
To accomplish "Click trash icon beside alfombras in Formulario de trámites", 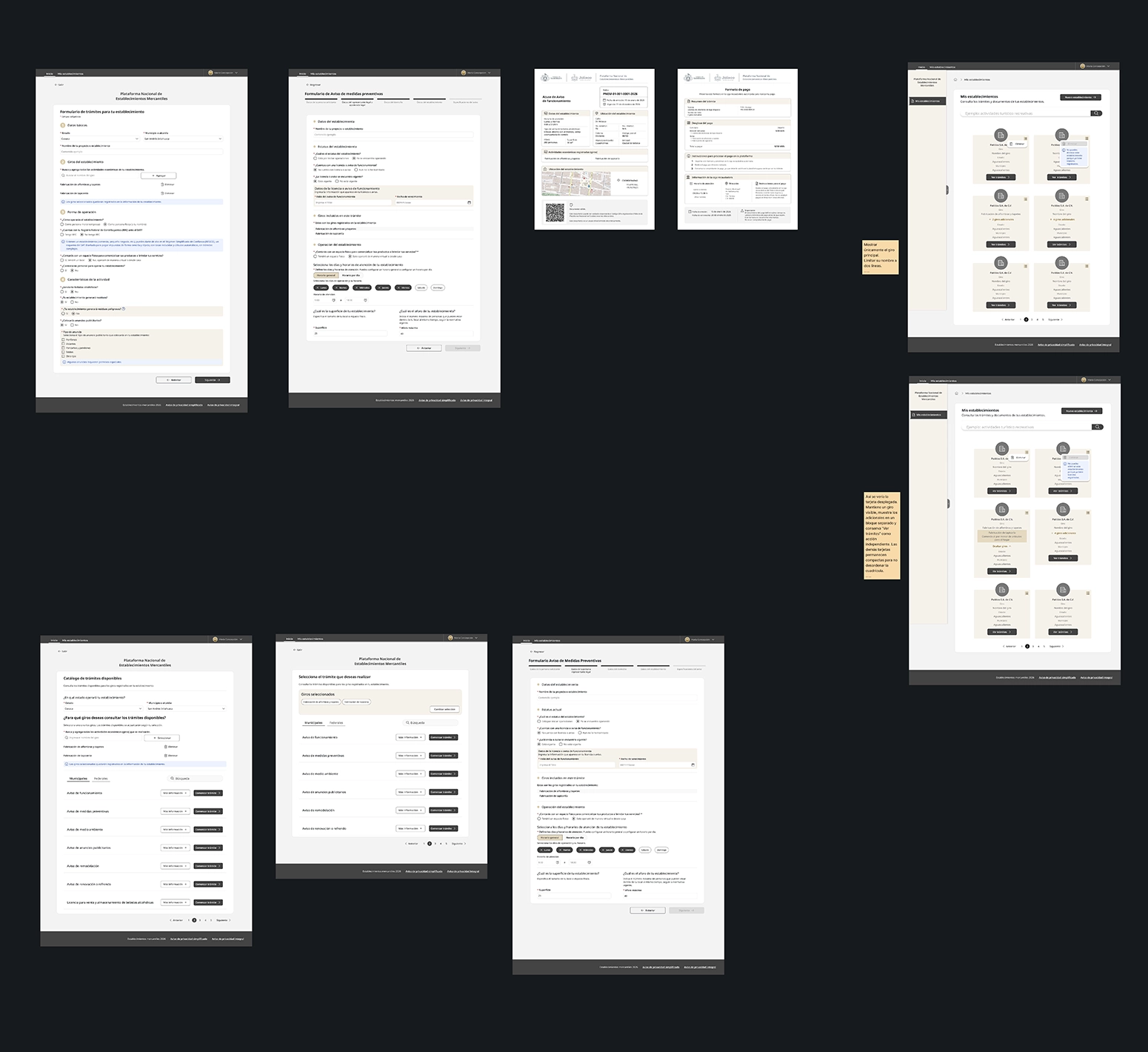I will [161, 184].
